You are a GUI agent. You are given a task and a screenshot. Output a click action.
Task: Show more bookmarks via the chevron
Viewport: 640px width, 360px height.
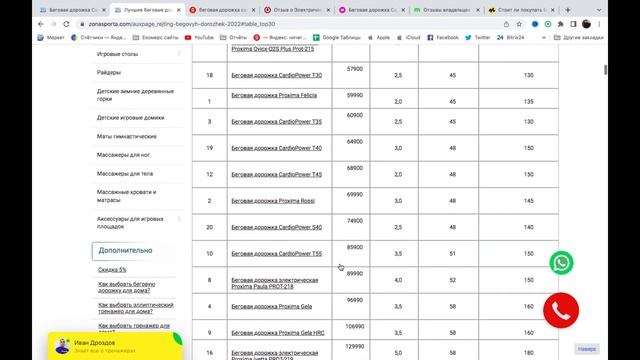(x=543, y=38)
